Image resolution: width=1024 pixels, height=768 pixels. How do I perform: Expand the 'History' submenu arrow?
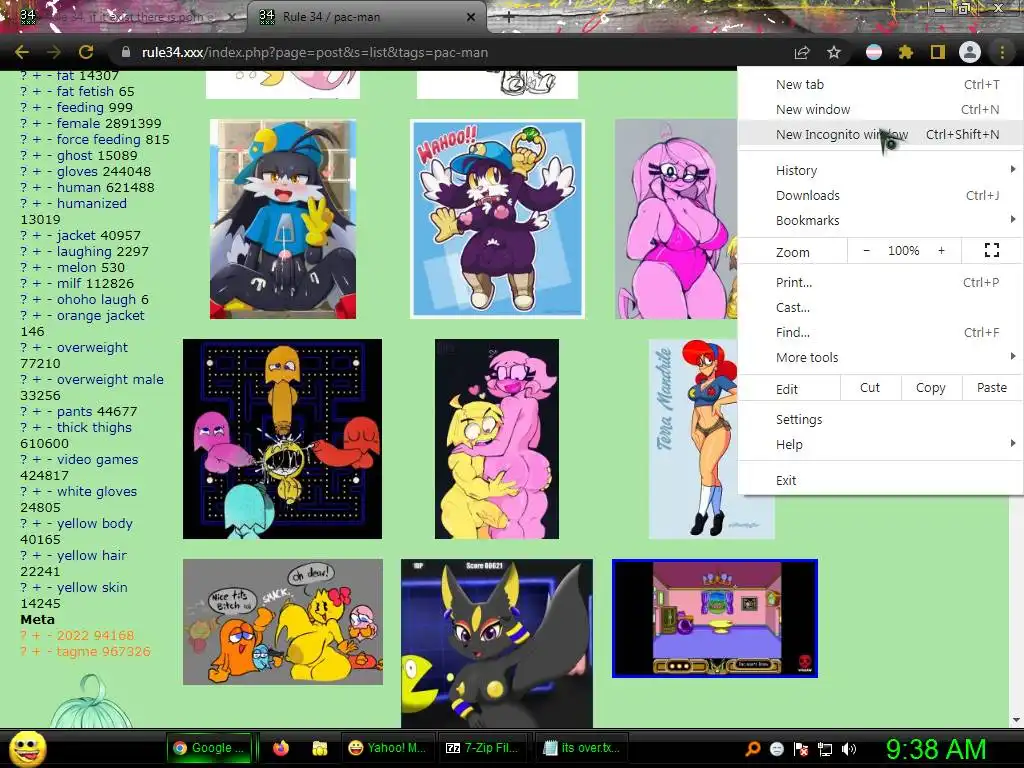1012,170
